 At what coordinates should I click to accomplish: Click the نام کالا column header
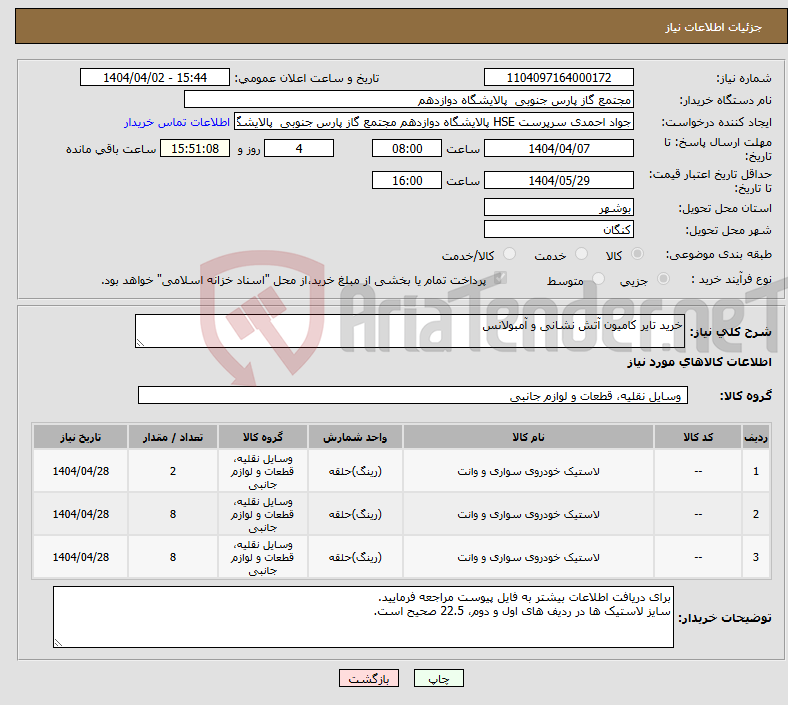point(528,437)
